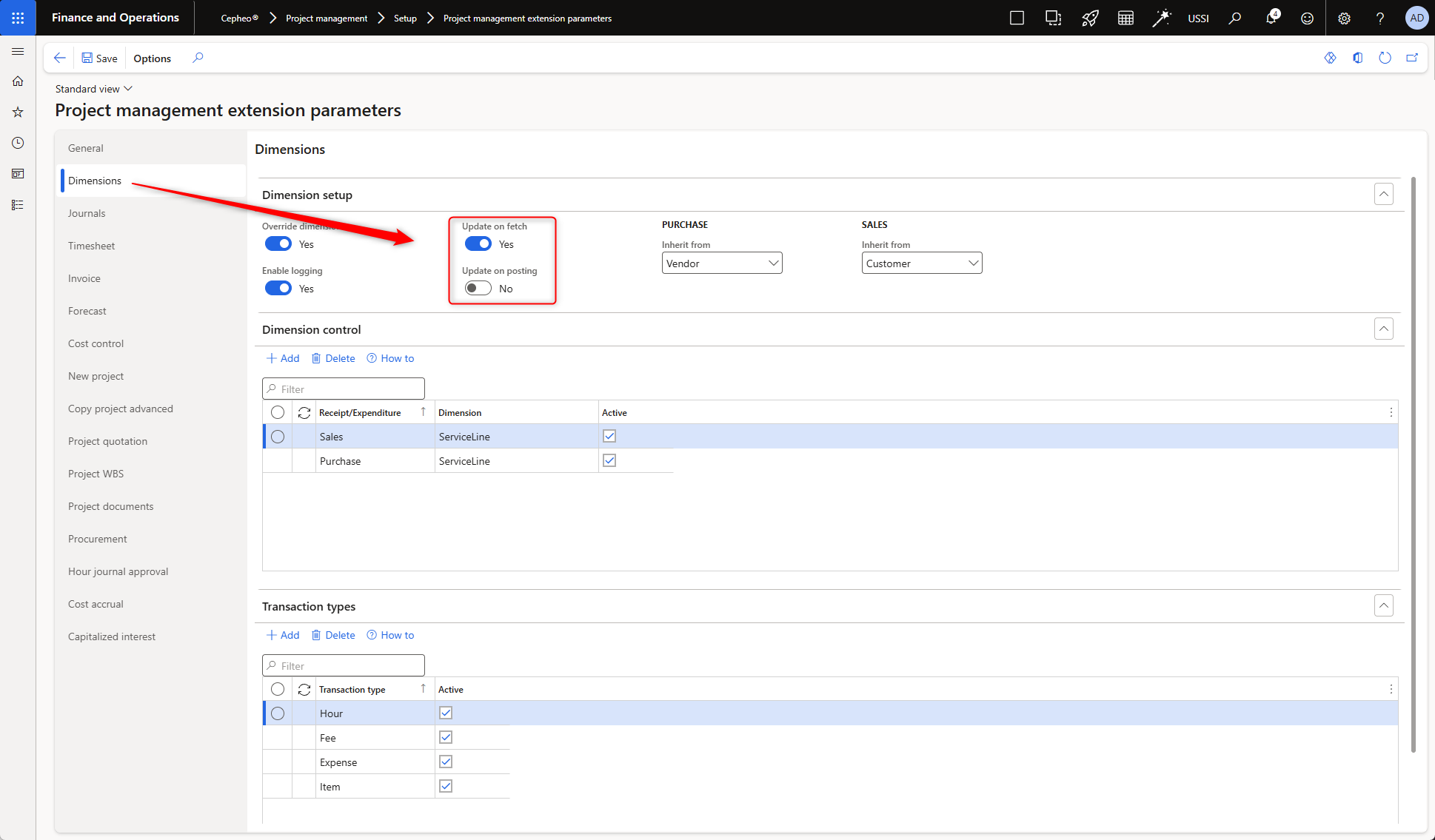Open Recent clock icon in left rail
Viewport: 1435px width, 840px height.
18,143
